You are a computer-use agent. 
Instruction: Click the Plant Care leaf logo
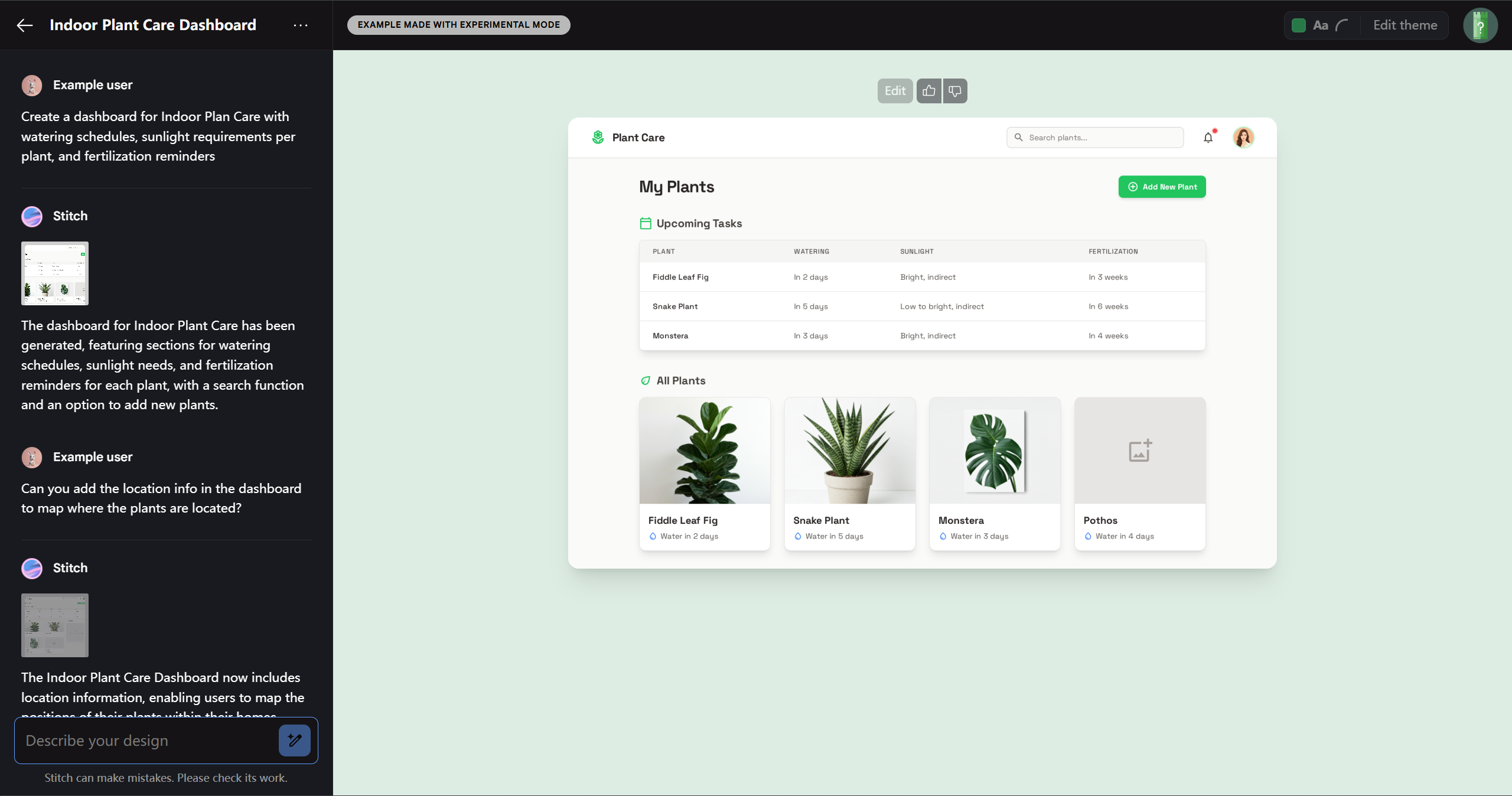598,138
